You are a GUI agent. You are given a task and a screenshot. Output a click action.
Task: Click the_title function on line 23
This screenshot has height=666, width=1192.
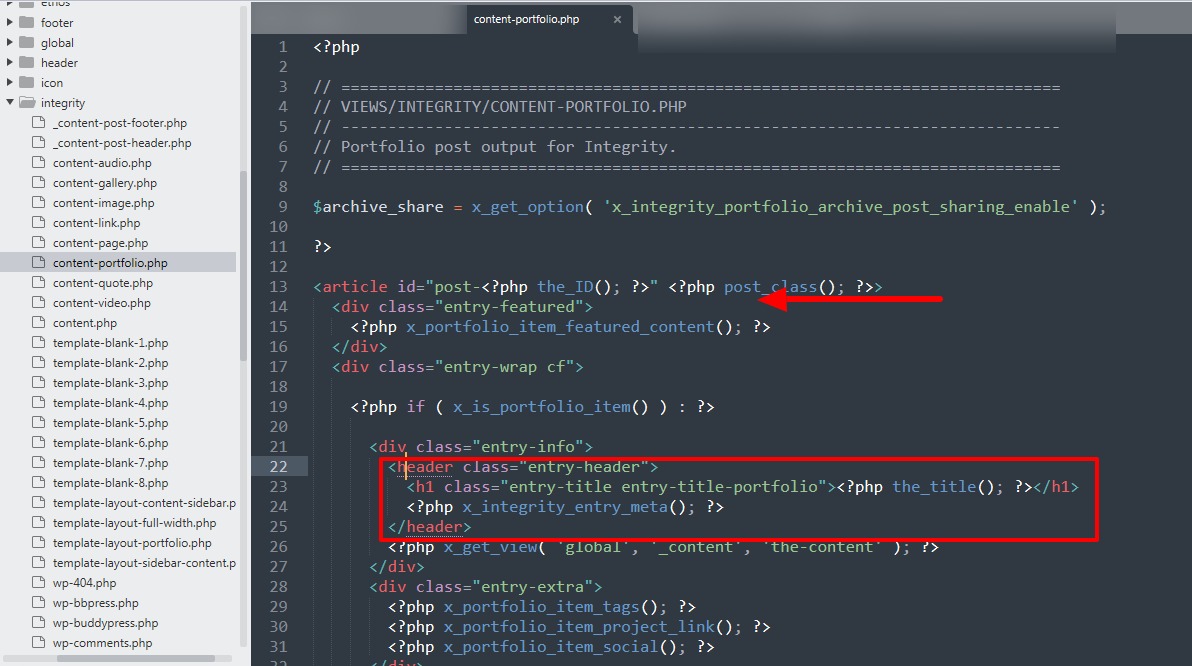[934, 487]
